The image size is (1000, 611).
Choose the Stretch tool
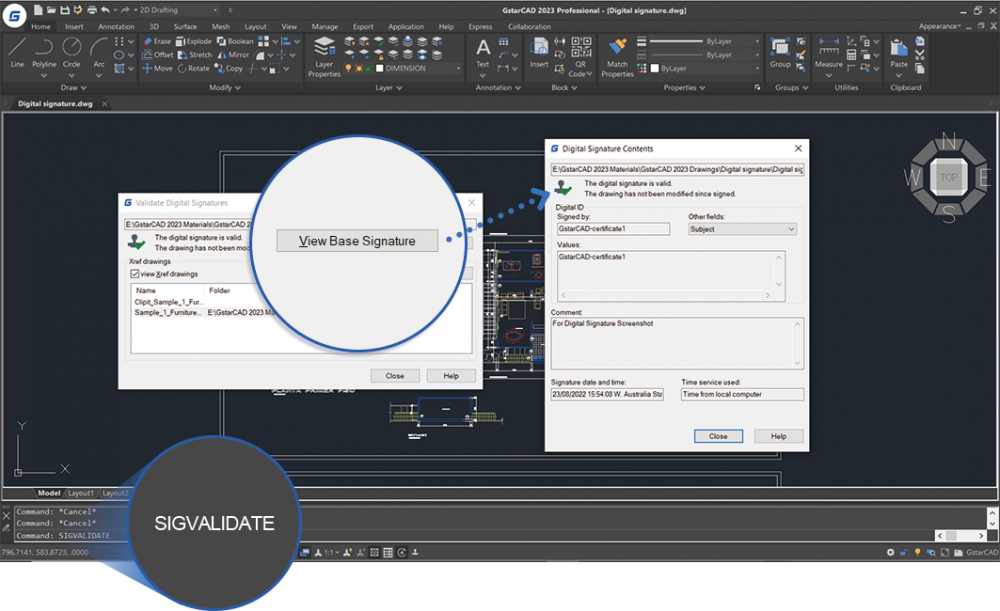(195, 55)
